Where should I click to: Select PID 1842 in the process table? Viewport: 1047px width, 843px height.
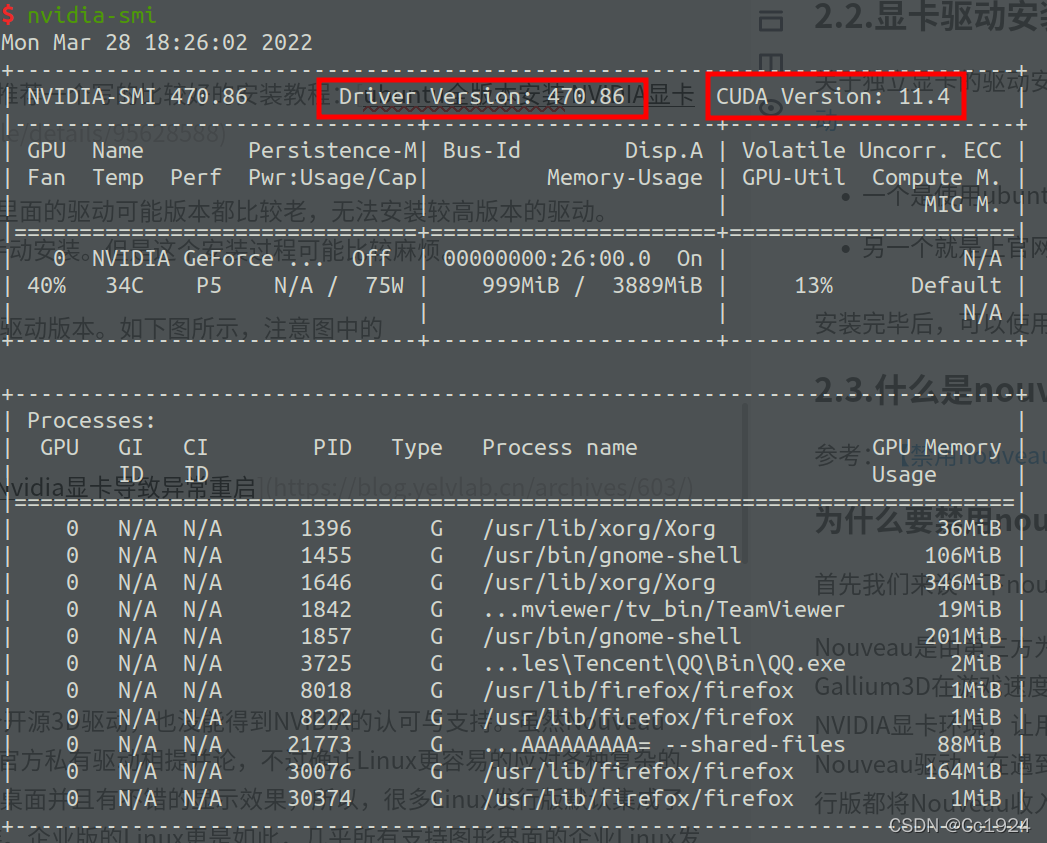click(x=326, y=610)
